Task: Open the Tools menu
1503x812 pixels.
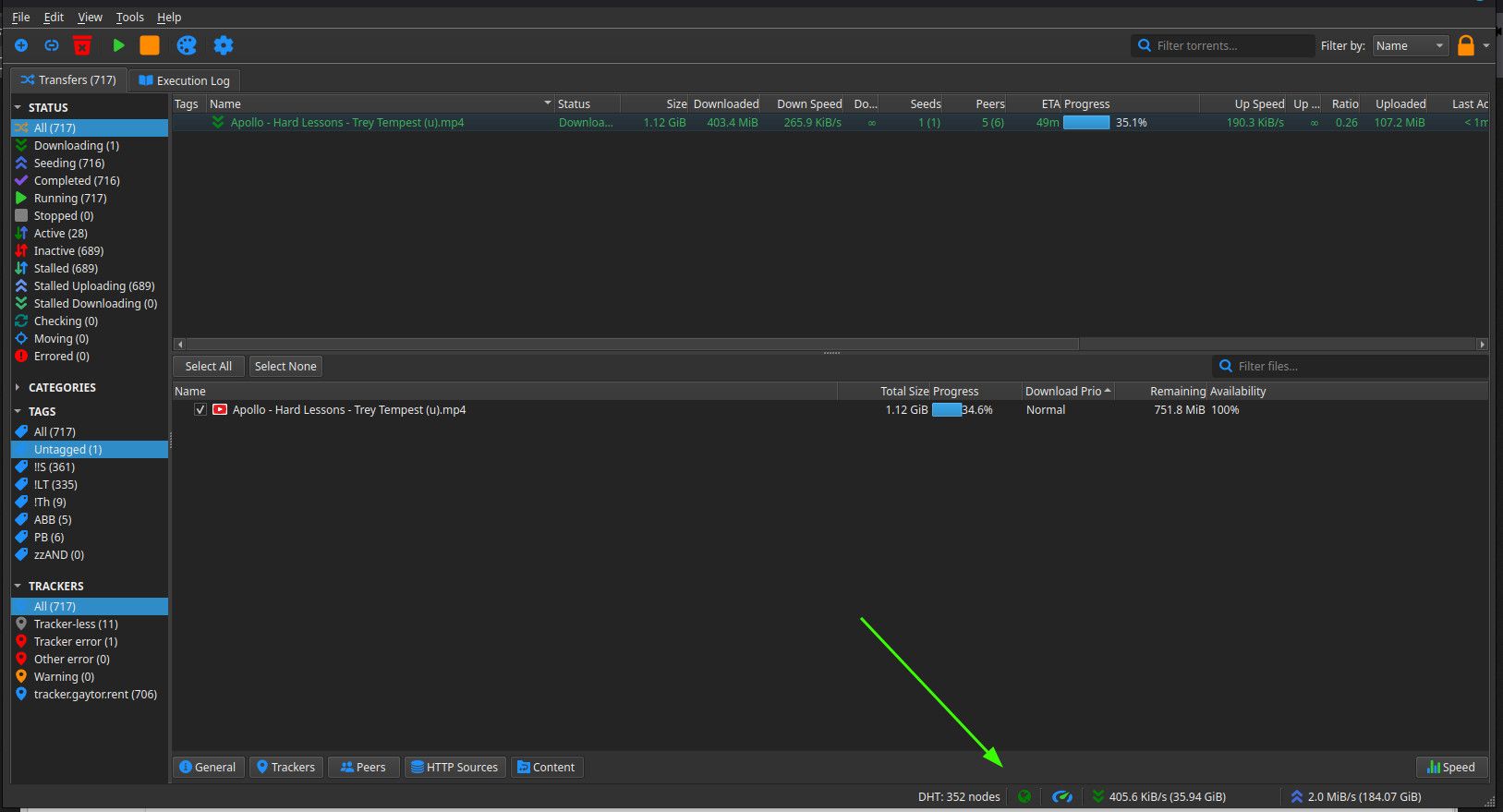Action: pos(129,17)
